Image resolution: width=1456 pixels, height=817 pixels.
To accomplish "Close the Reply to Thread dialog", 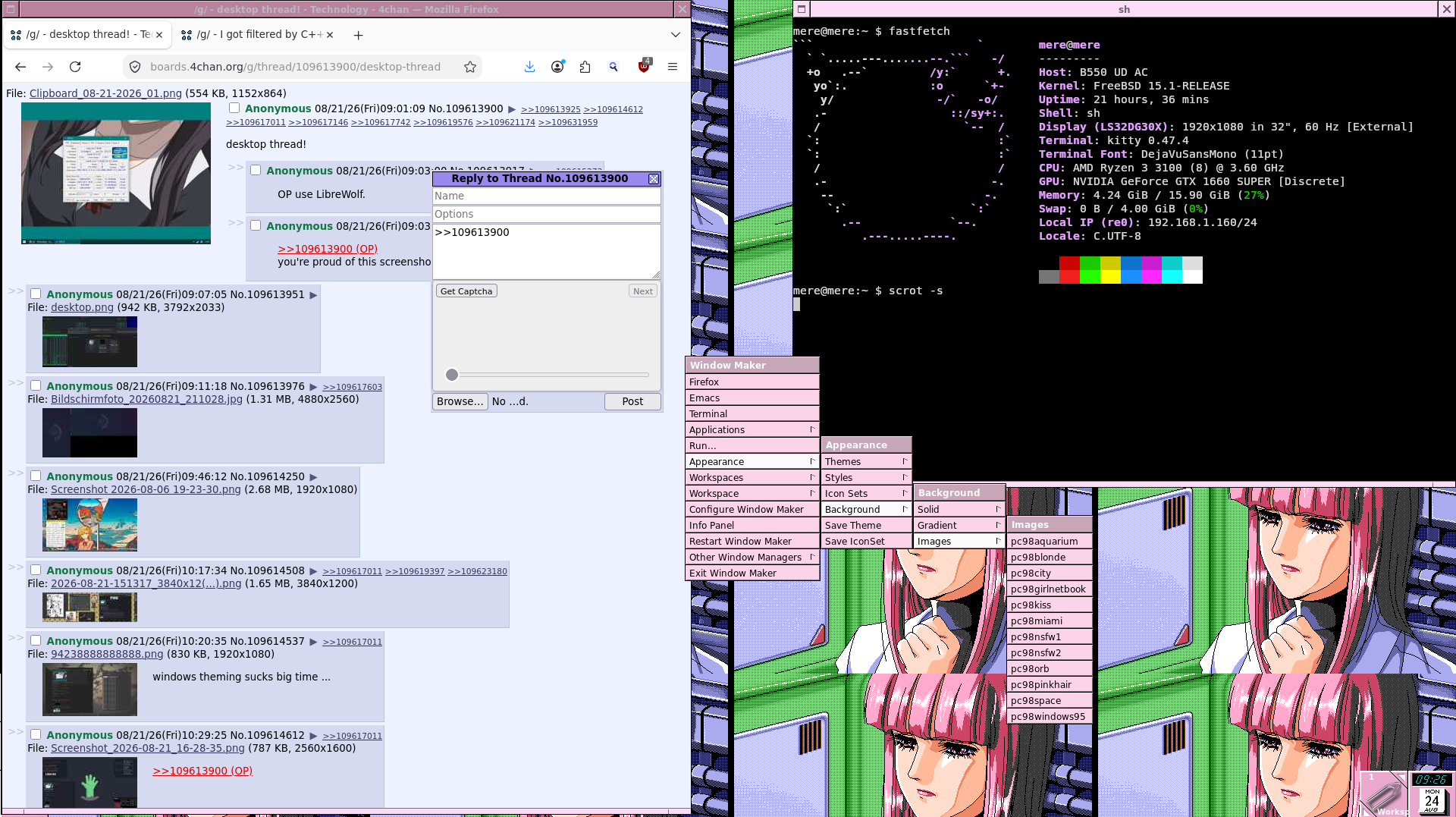I will (x=654, y=179).
